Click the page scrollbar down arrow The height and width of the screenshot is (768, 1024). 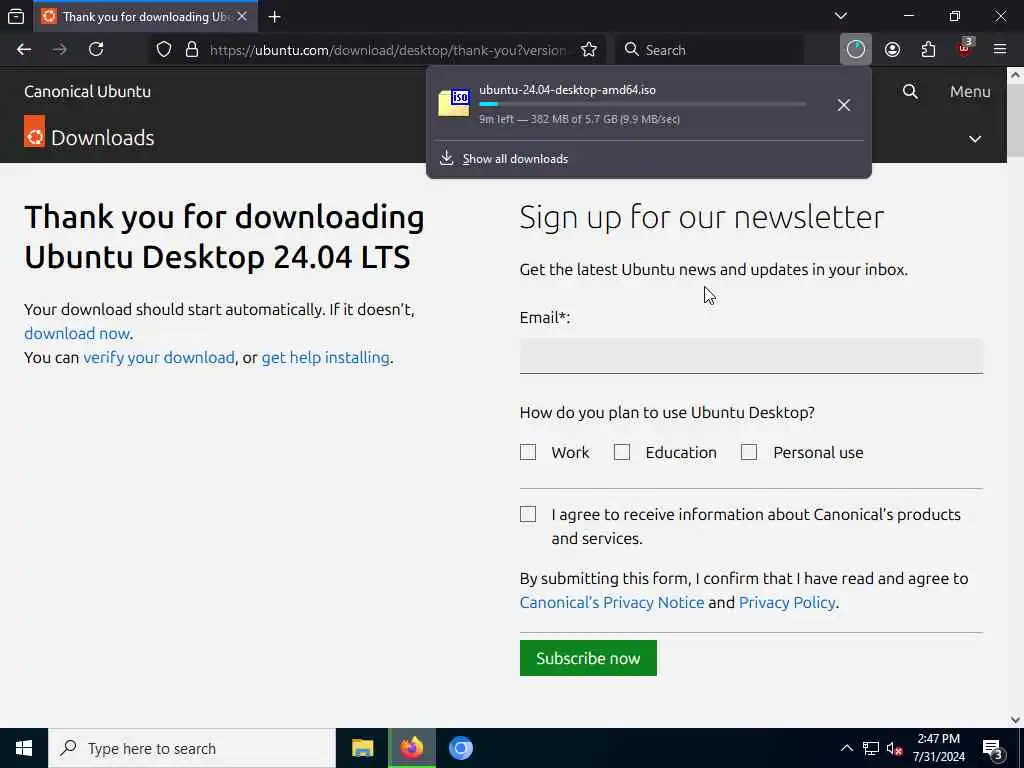(1015, 720)
